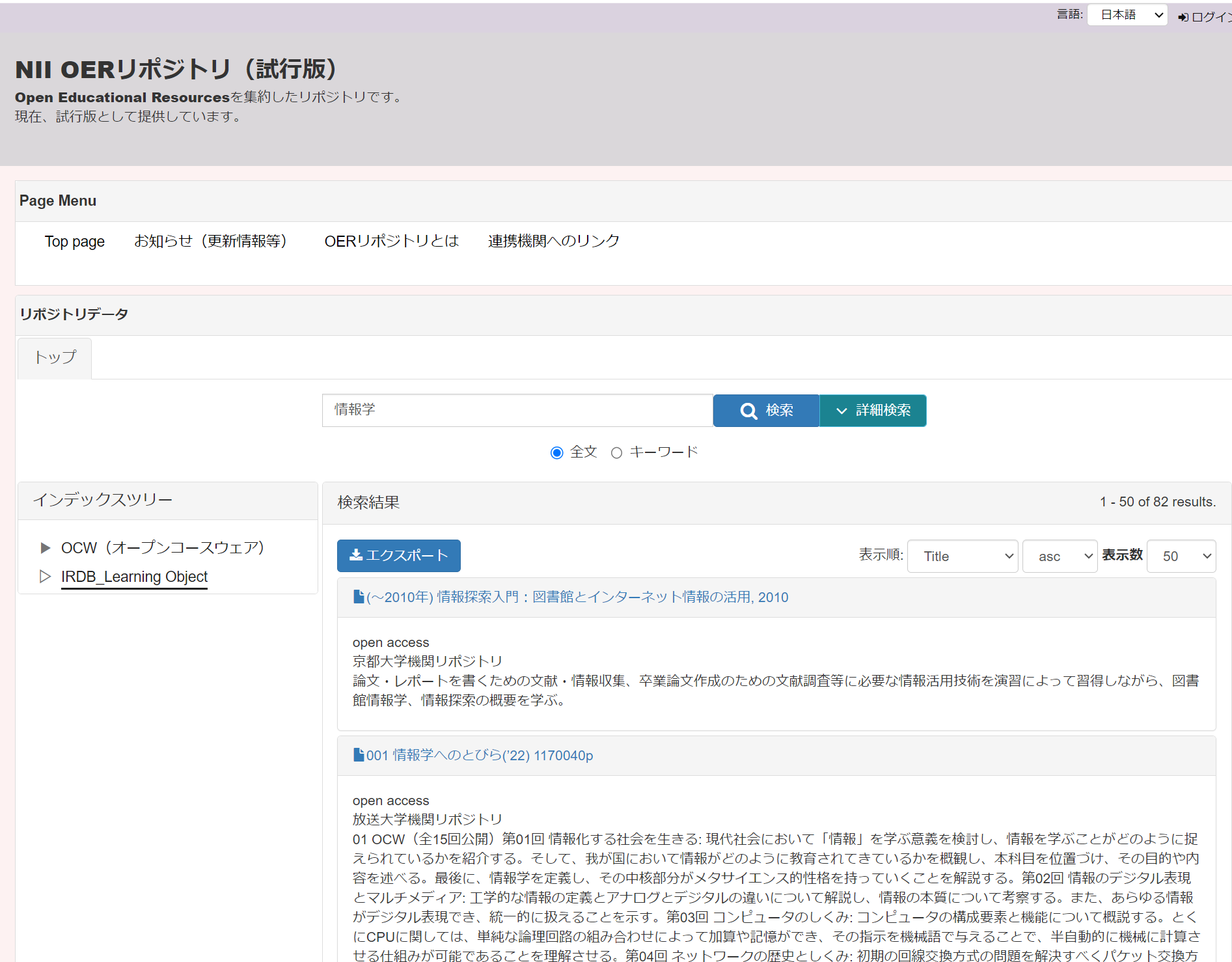
Task: Open お知らせ(更新情報等) menu item
Action: (210, 241)
